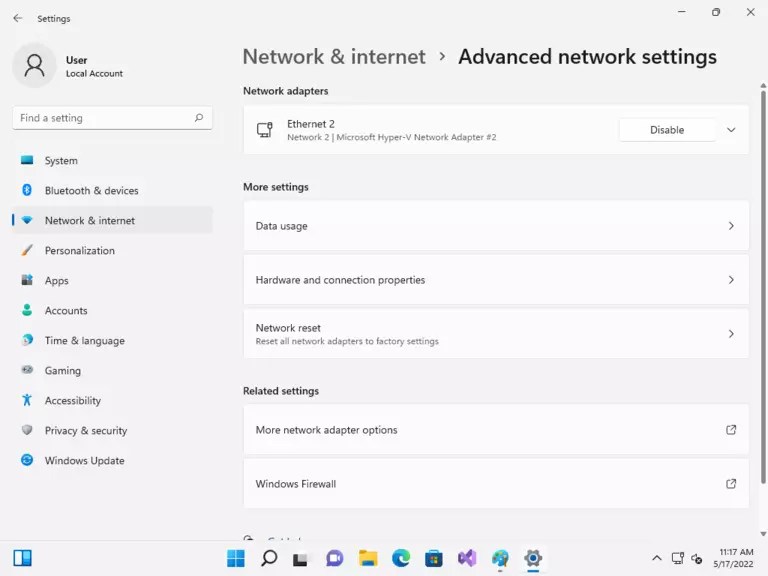Click the search magnifier in Find a setting

point(199,118)
